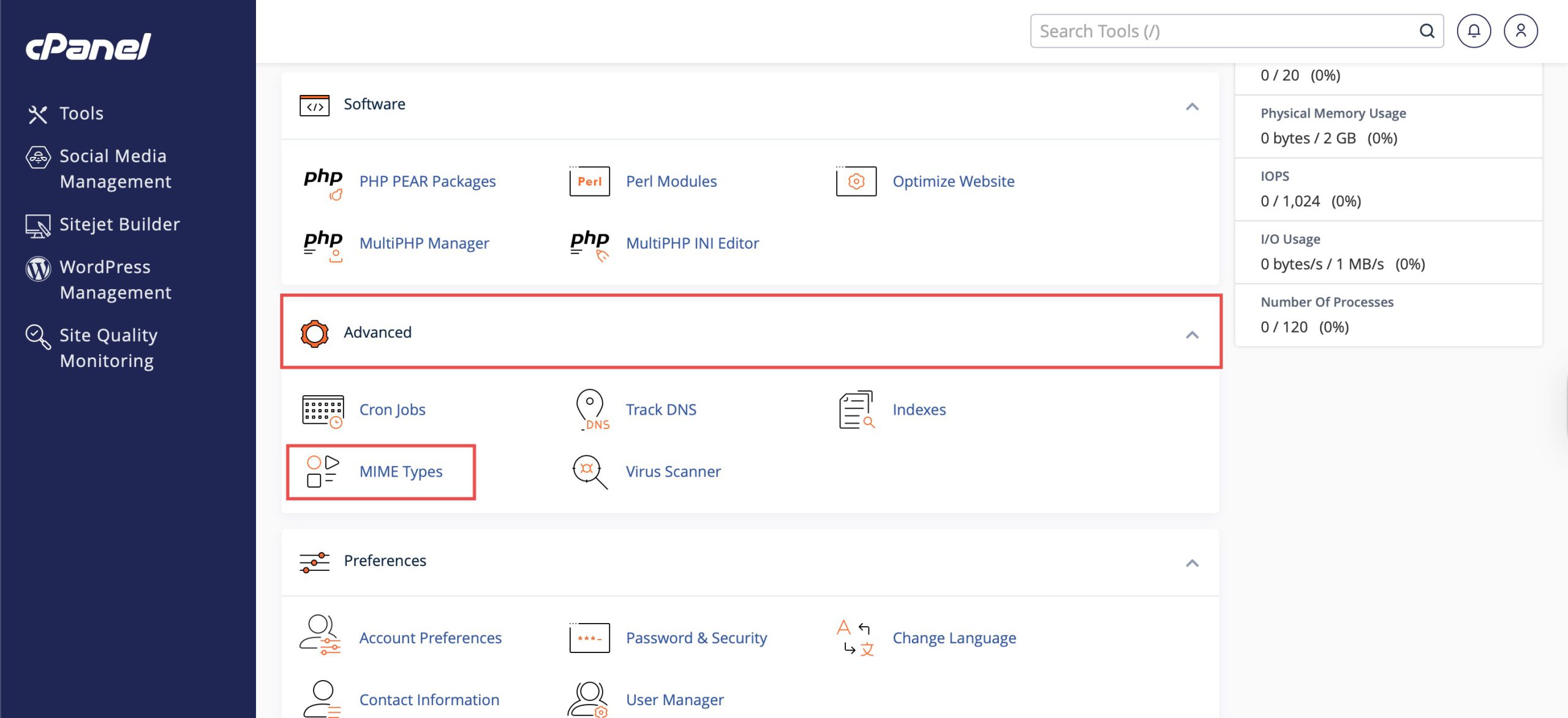Viewport: 1568px width, 718px height.
Task: Click the Virus Scanner magnifier icon
Action: [x=589, y=471]
